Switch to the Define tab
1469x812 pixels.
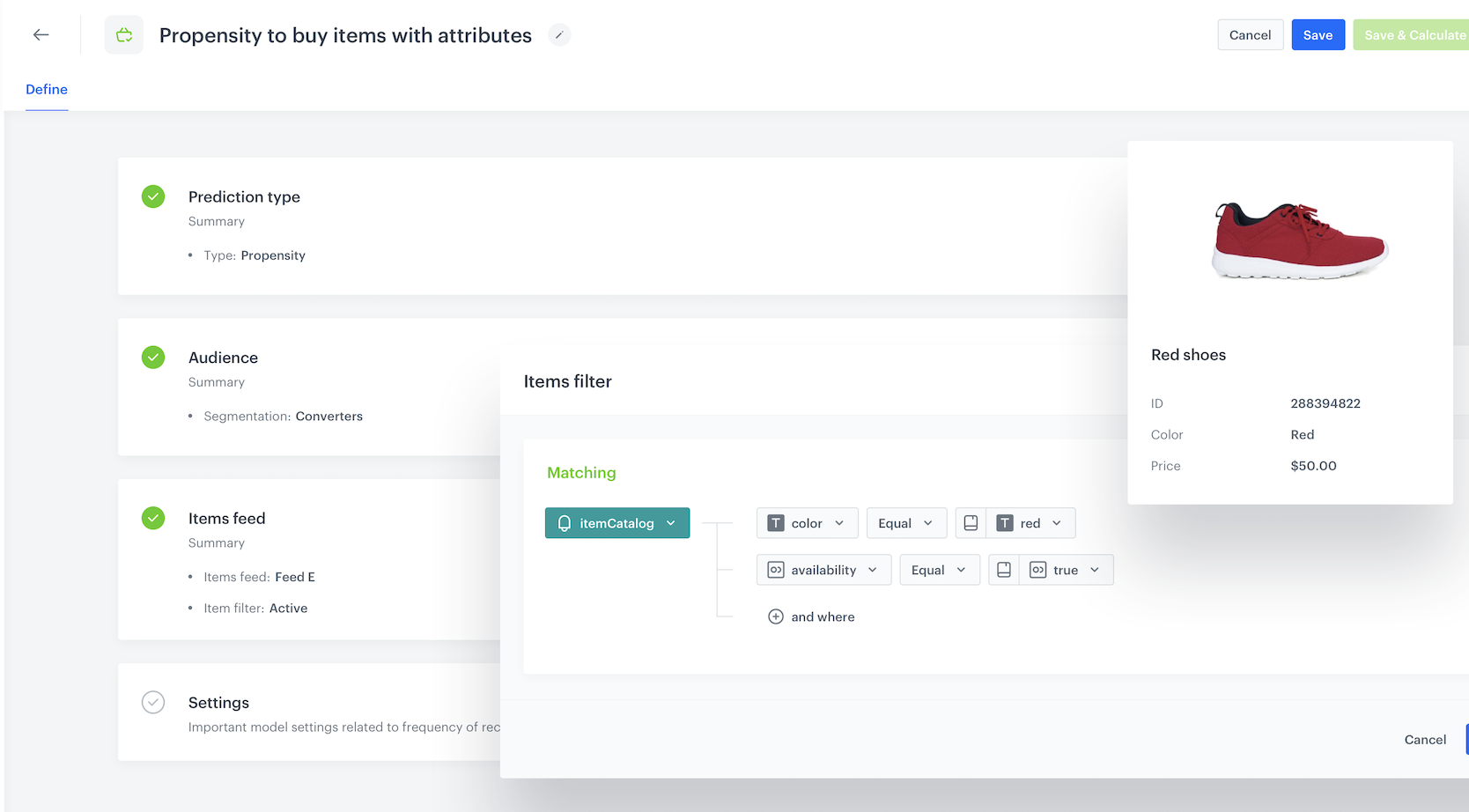pyautogui.click(x=47, y=90)
